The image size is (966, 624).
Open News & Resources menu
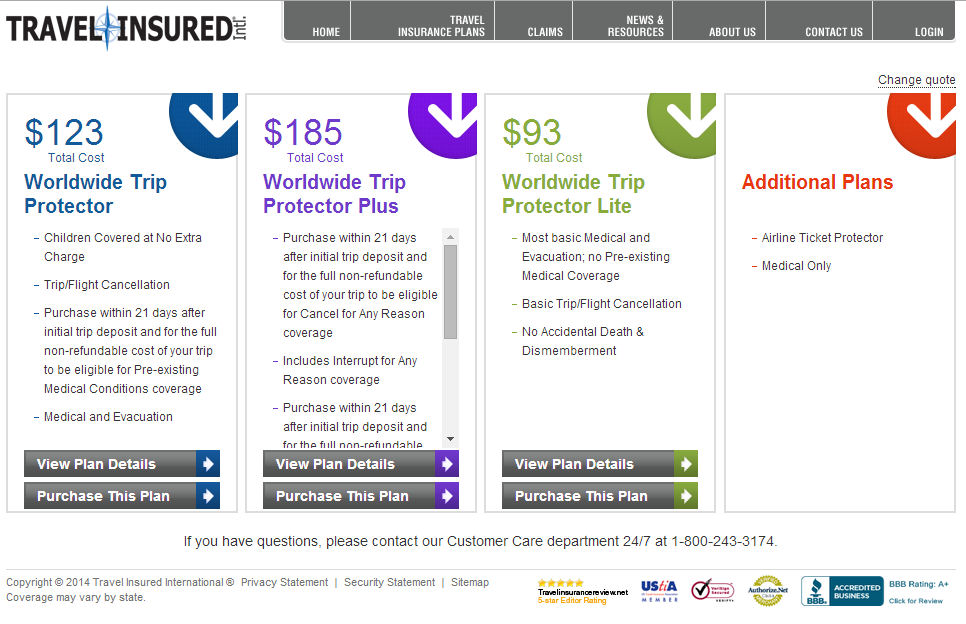[635, 26]
